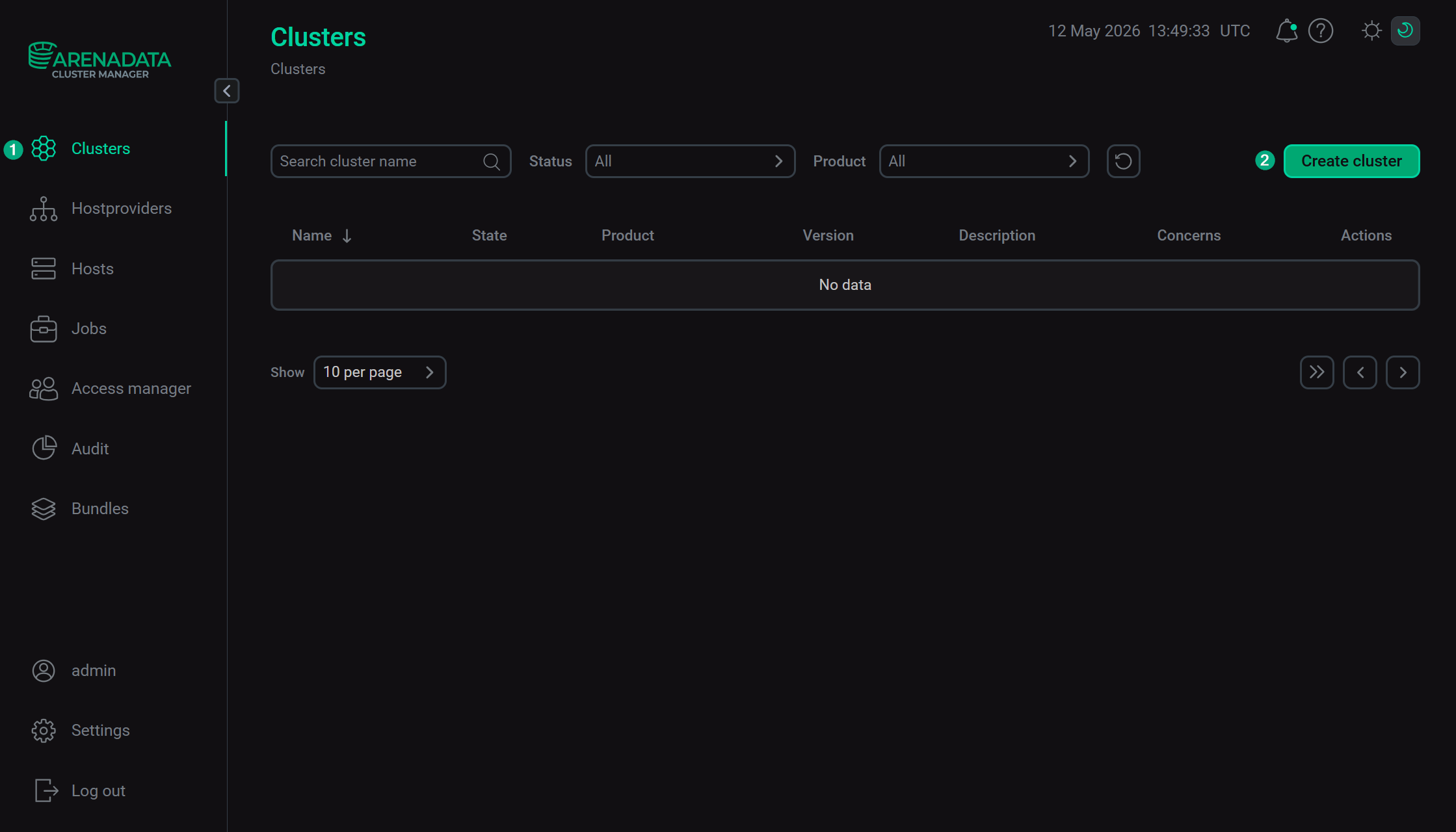Select dark theme moon icon
Viewport: 1456px width, 832px height.
1405,31
